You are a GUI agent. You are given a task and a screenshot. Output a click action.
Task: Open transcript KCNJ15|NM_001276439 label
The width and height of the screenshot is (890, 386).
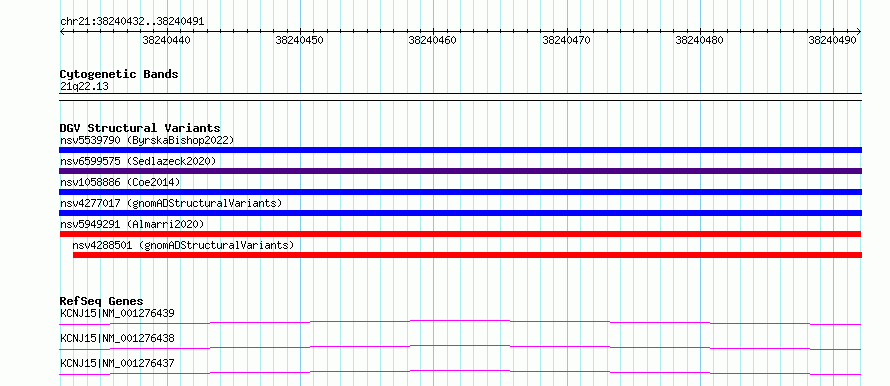pyautogui.click(x=117, y=313)
